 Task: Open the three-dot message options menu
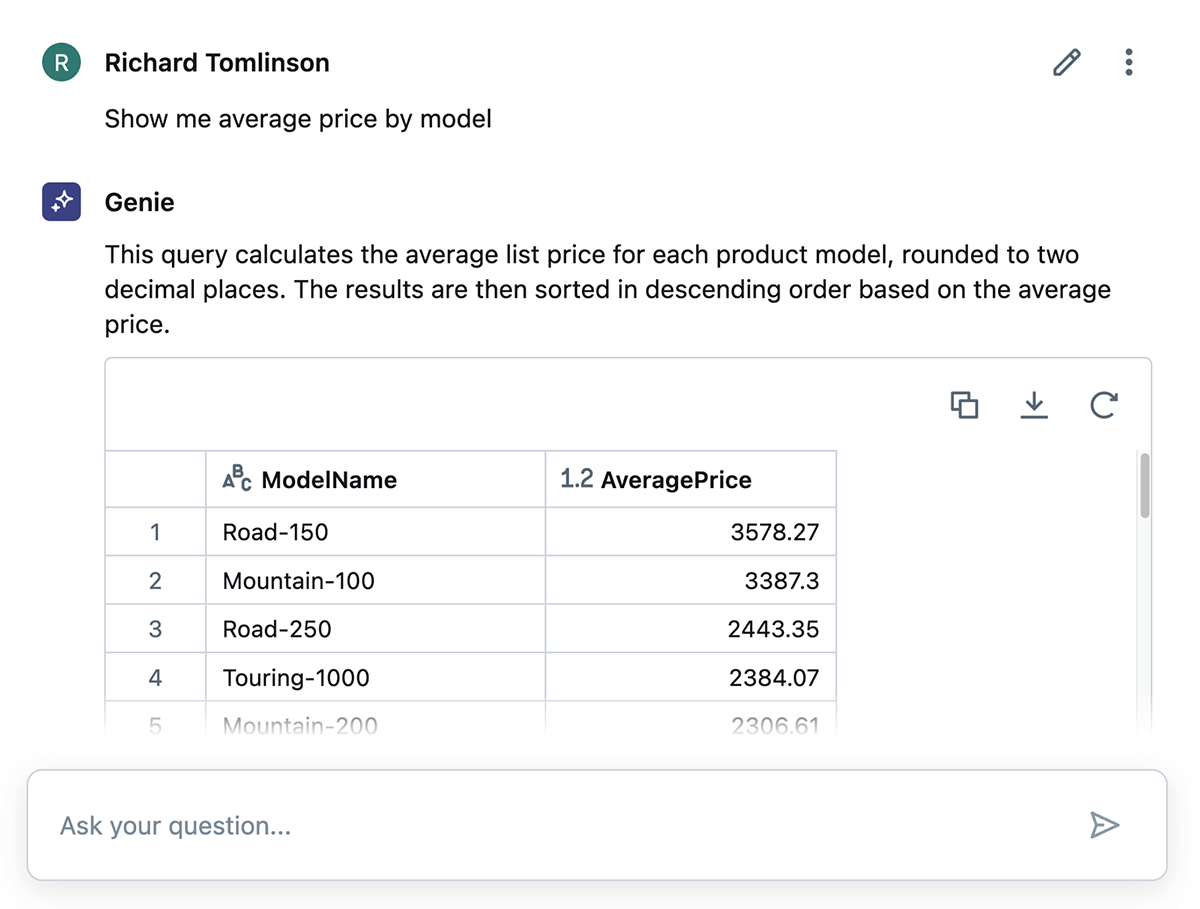(1129, 63)
